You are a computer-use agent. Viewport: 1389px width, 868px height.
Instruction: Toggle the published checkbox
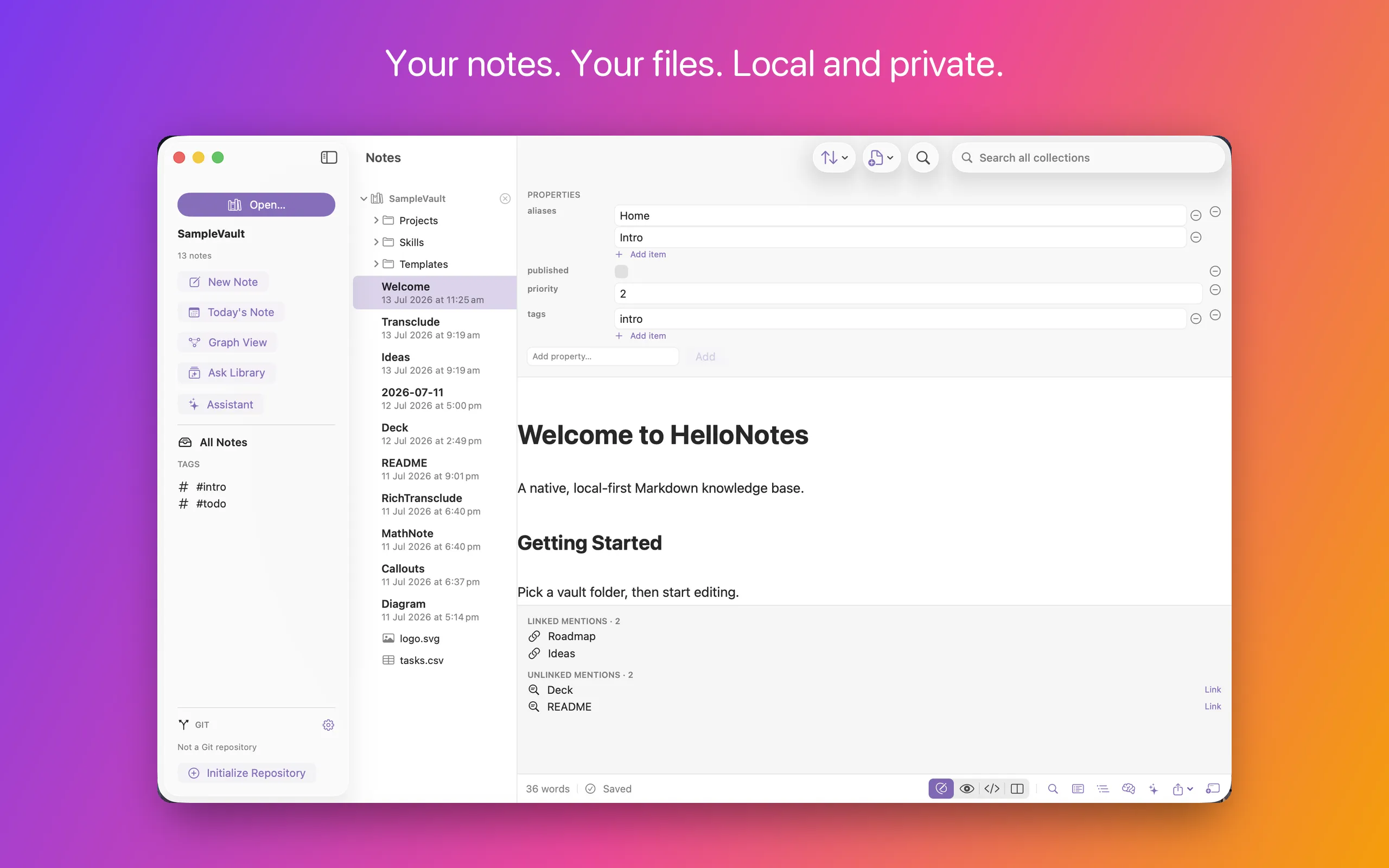[x=621, y=271]
